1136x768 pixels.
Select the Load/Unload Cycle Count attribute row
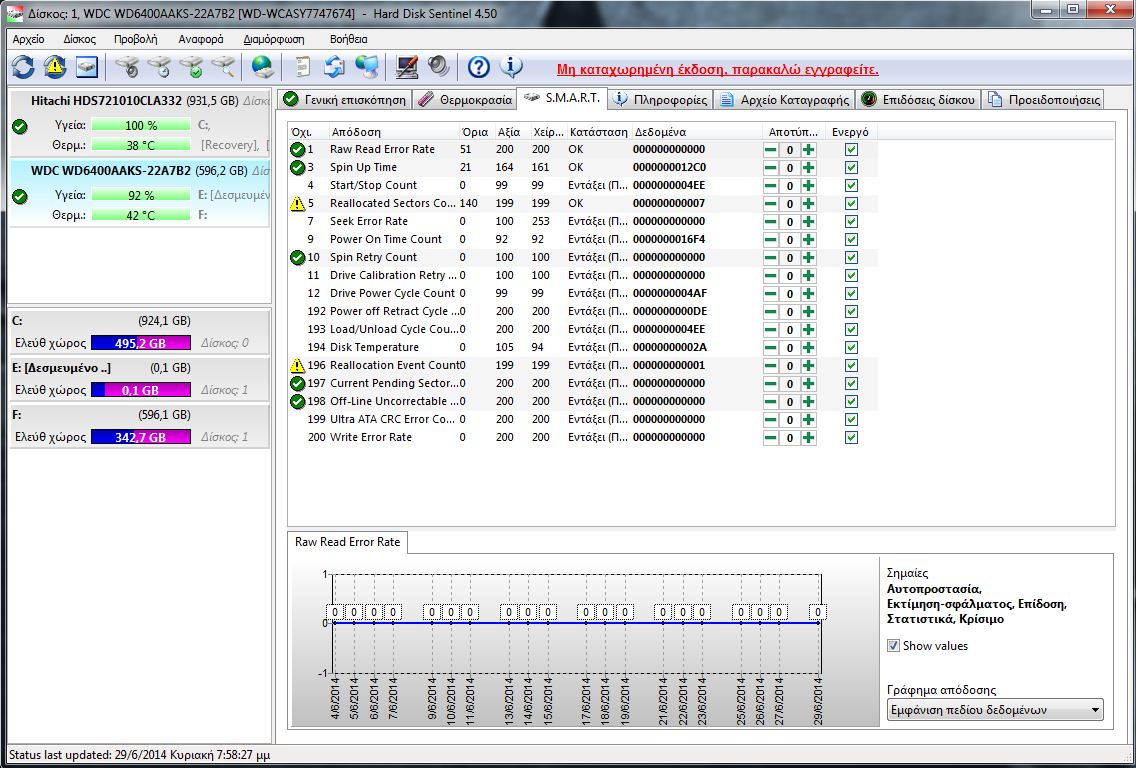(x=584, y=330)
